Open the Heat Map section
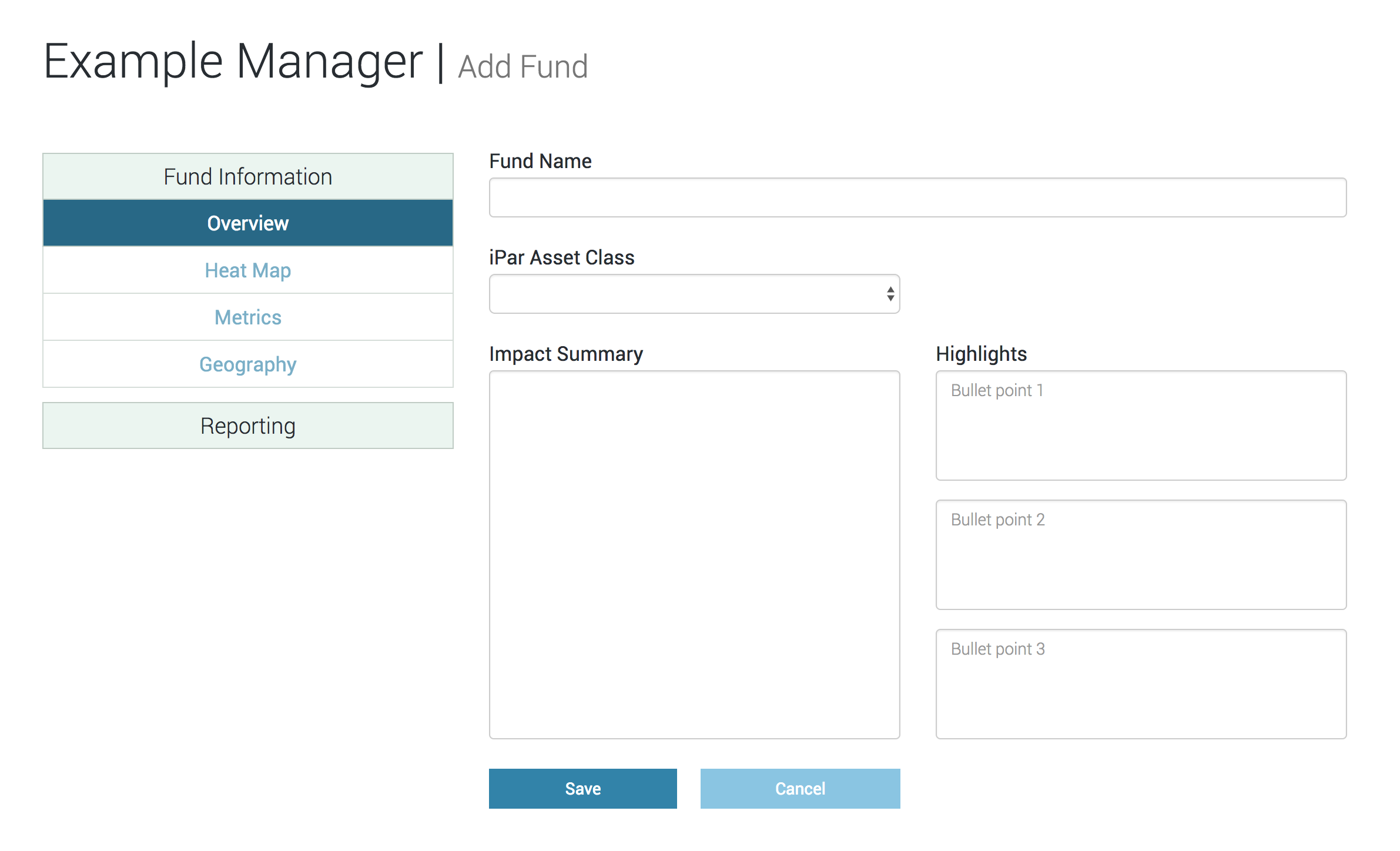Viewport: 1400px width, 851px height. (x=247, y=270)
